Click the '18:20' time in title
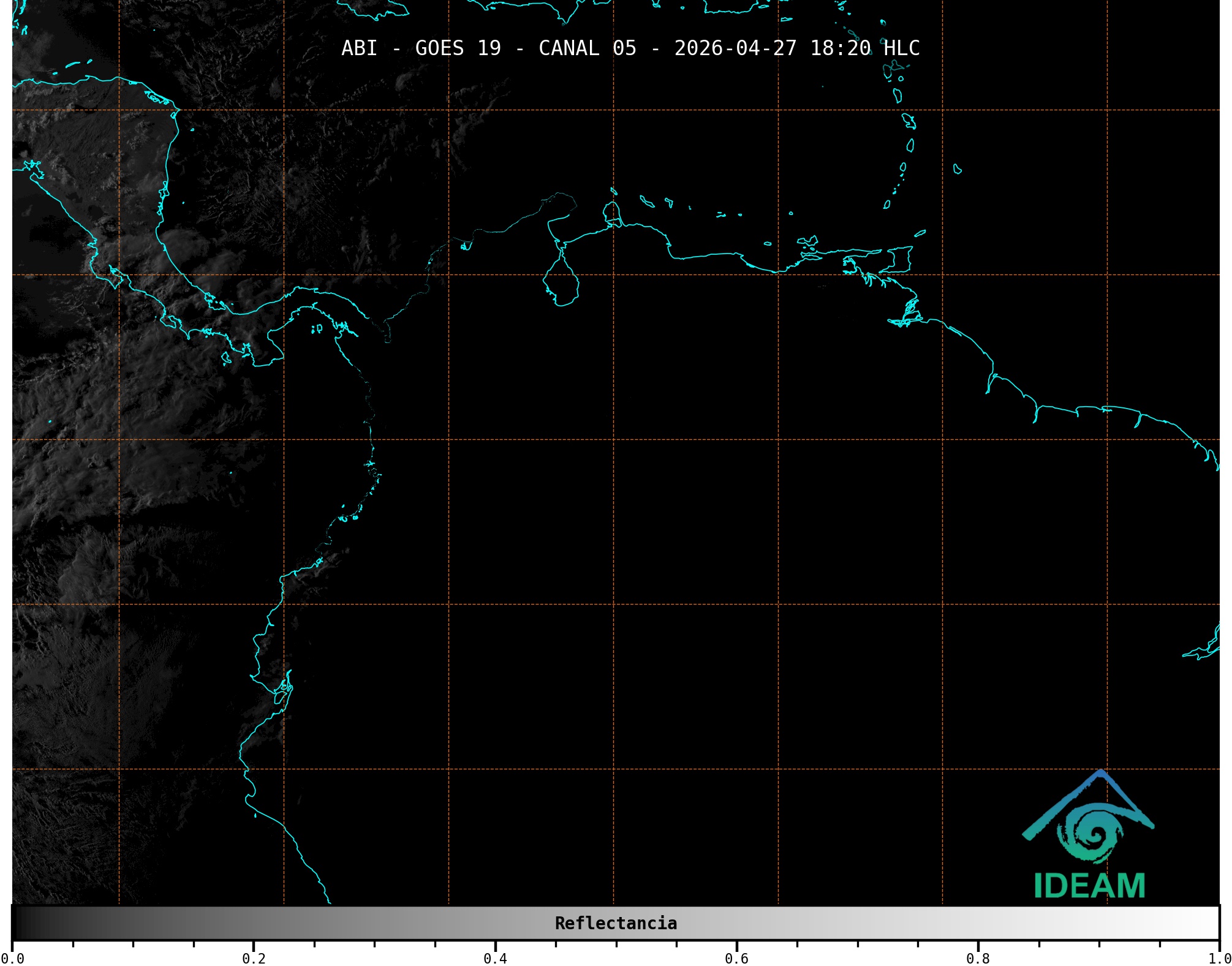 coord(840,48)
